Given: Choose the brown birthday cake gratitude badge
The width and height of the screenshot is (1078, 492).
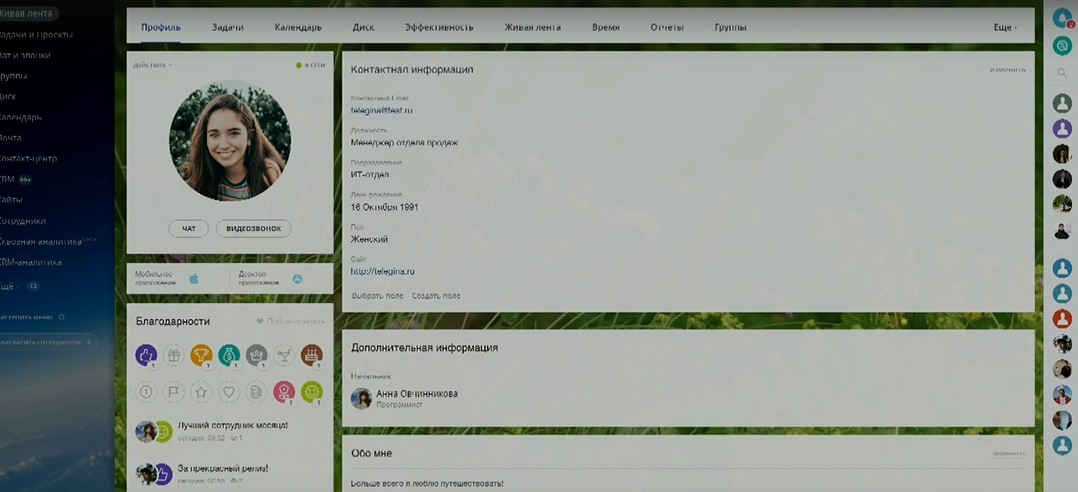Looking at the screenshot, I should [311, 355].
